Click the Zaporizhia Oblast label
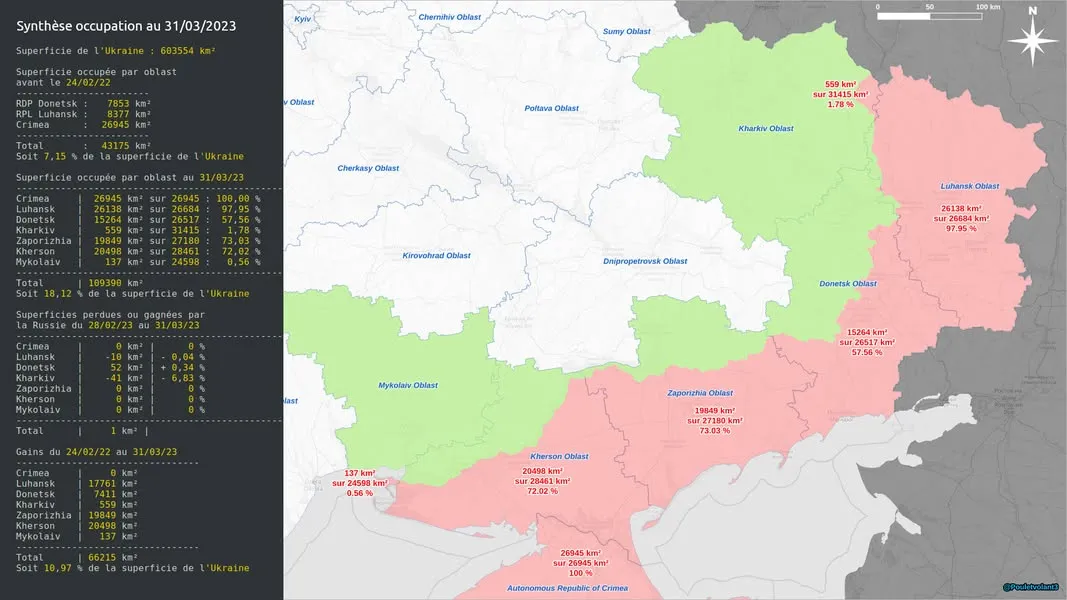This screenshot has width=1067, height=600. (700, 393)
